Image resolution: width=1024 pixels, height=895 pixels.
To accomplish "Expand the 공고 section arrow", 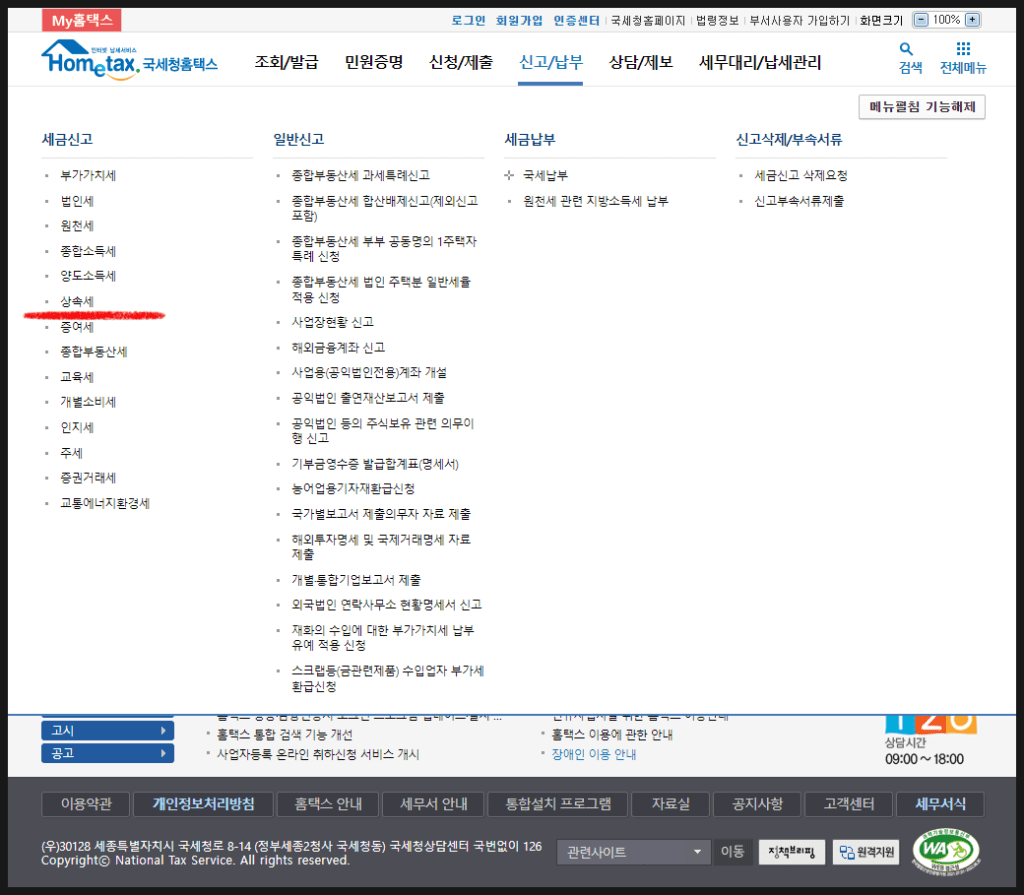I will (x=163, y=753).
